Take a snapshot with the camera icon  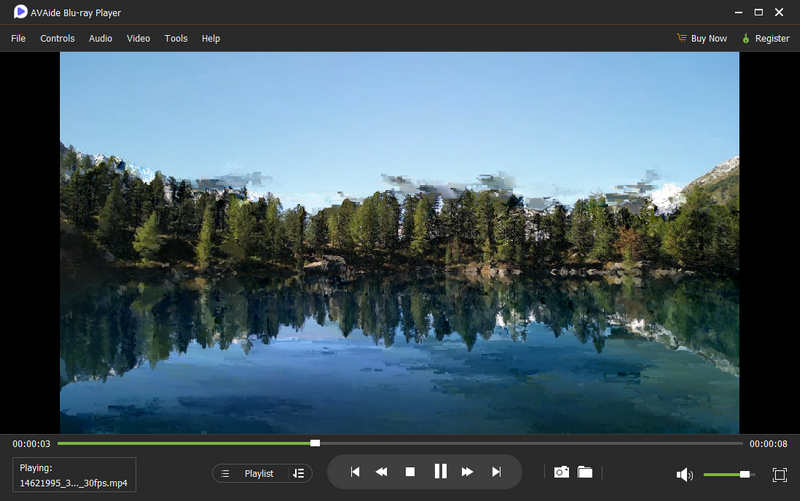pos(562,472)
